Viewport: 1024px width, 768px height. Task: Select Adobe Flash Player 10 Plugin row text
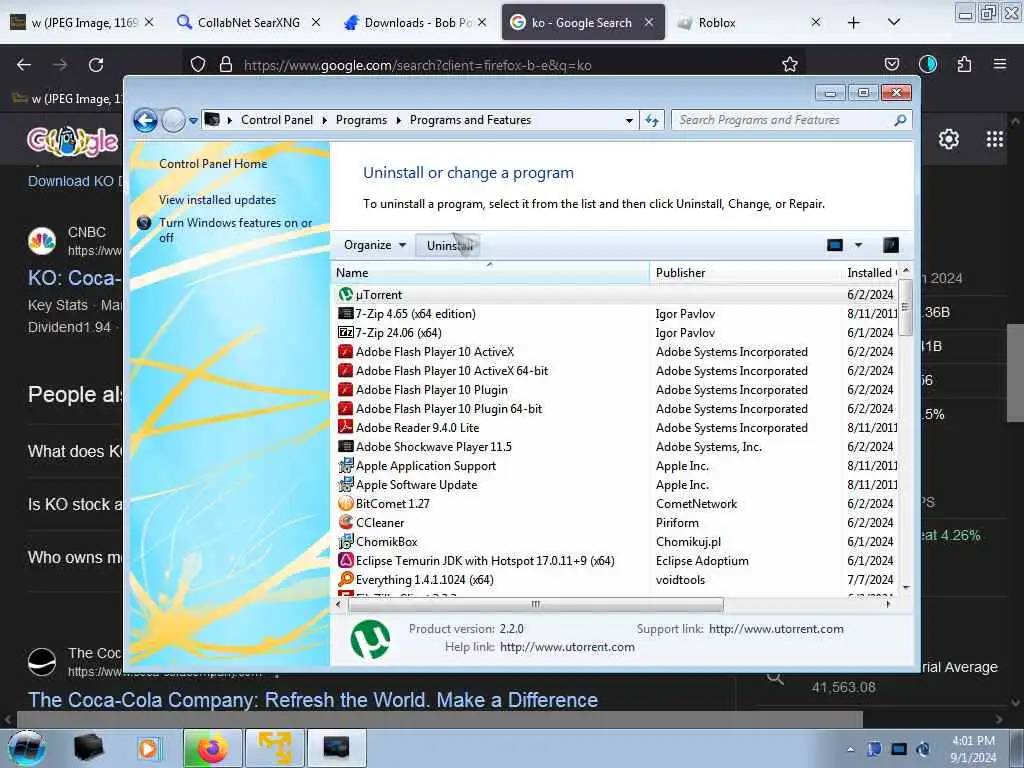pyautogui.click(x=432, y=390)
